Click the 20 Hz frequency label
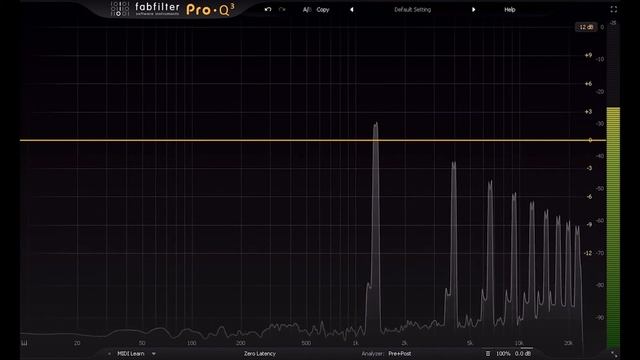 [77, 343]
